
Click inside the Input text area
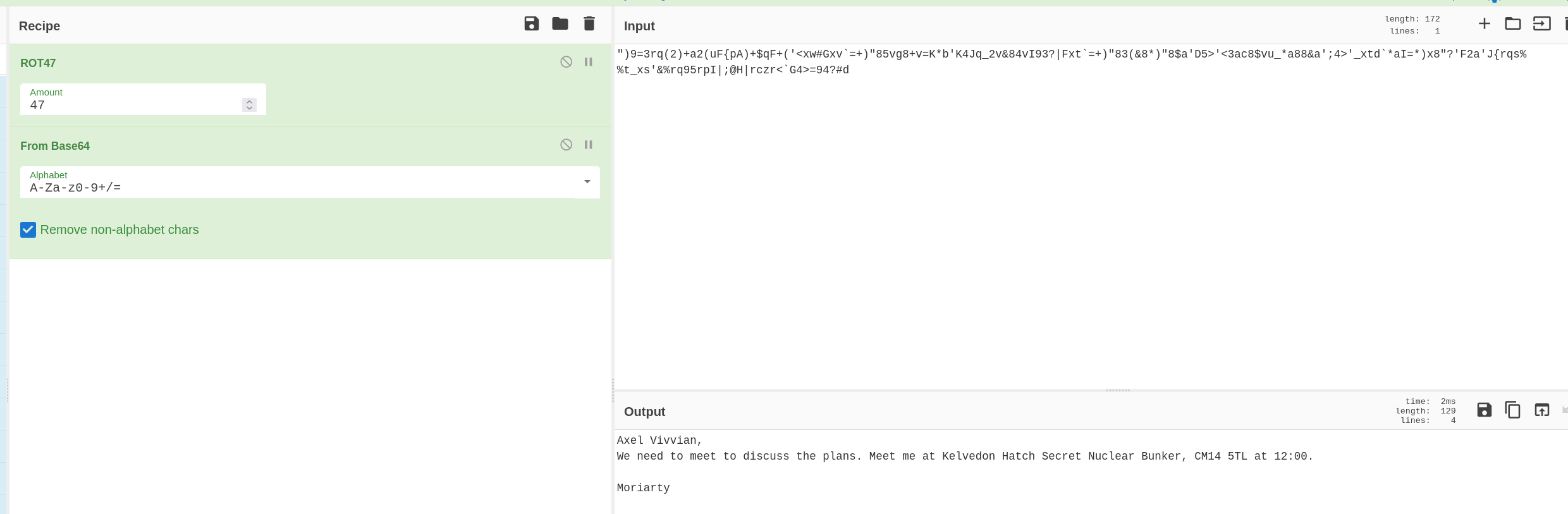(1075, 221)
